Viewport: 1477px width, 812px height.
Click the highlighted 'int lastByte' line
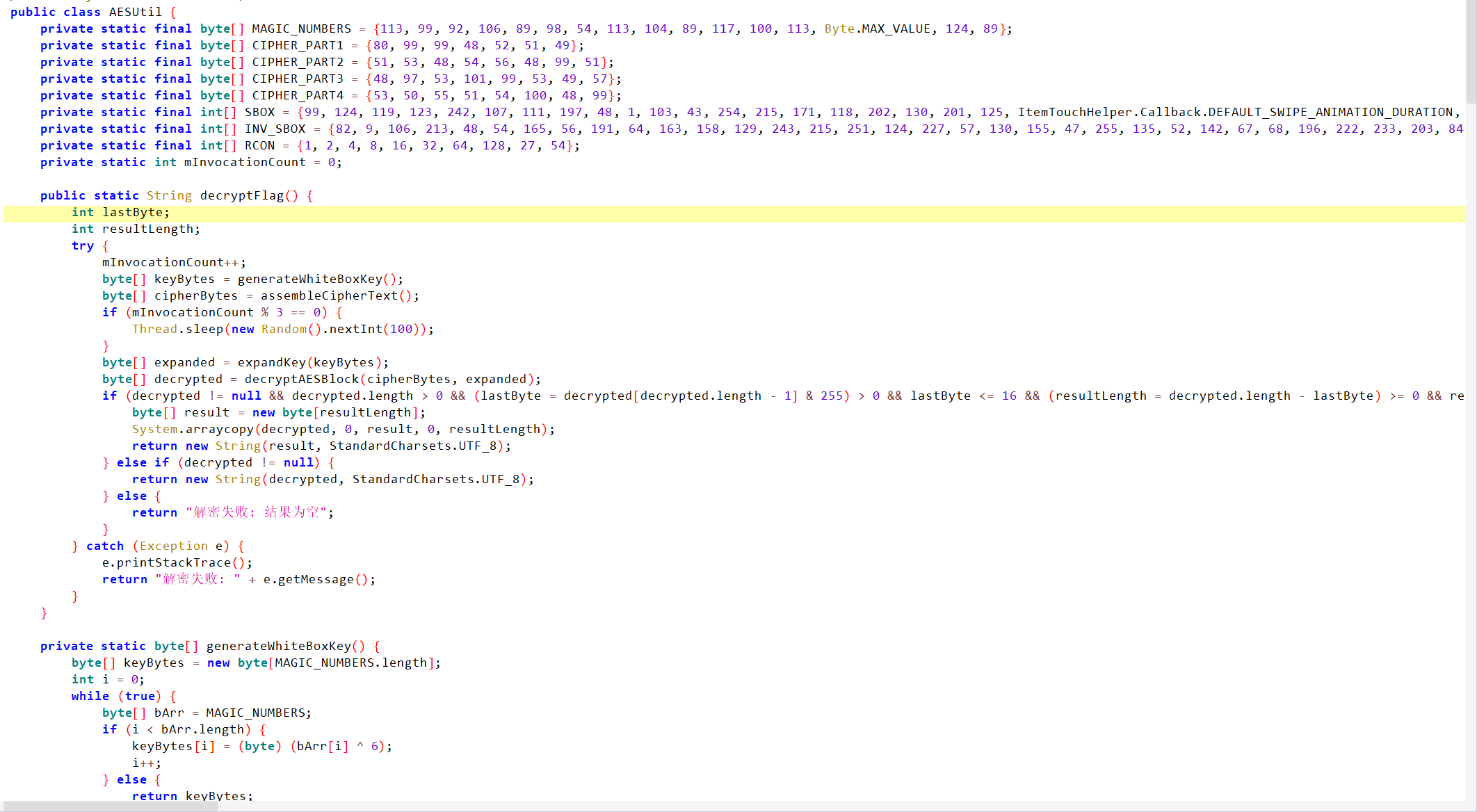point(120,212)
